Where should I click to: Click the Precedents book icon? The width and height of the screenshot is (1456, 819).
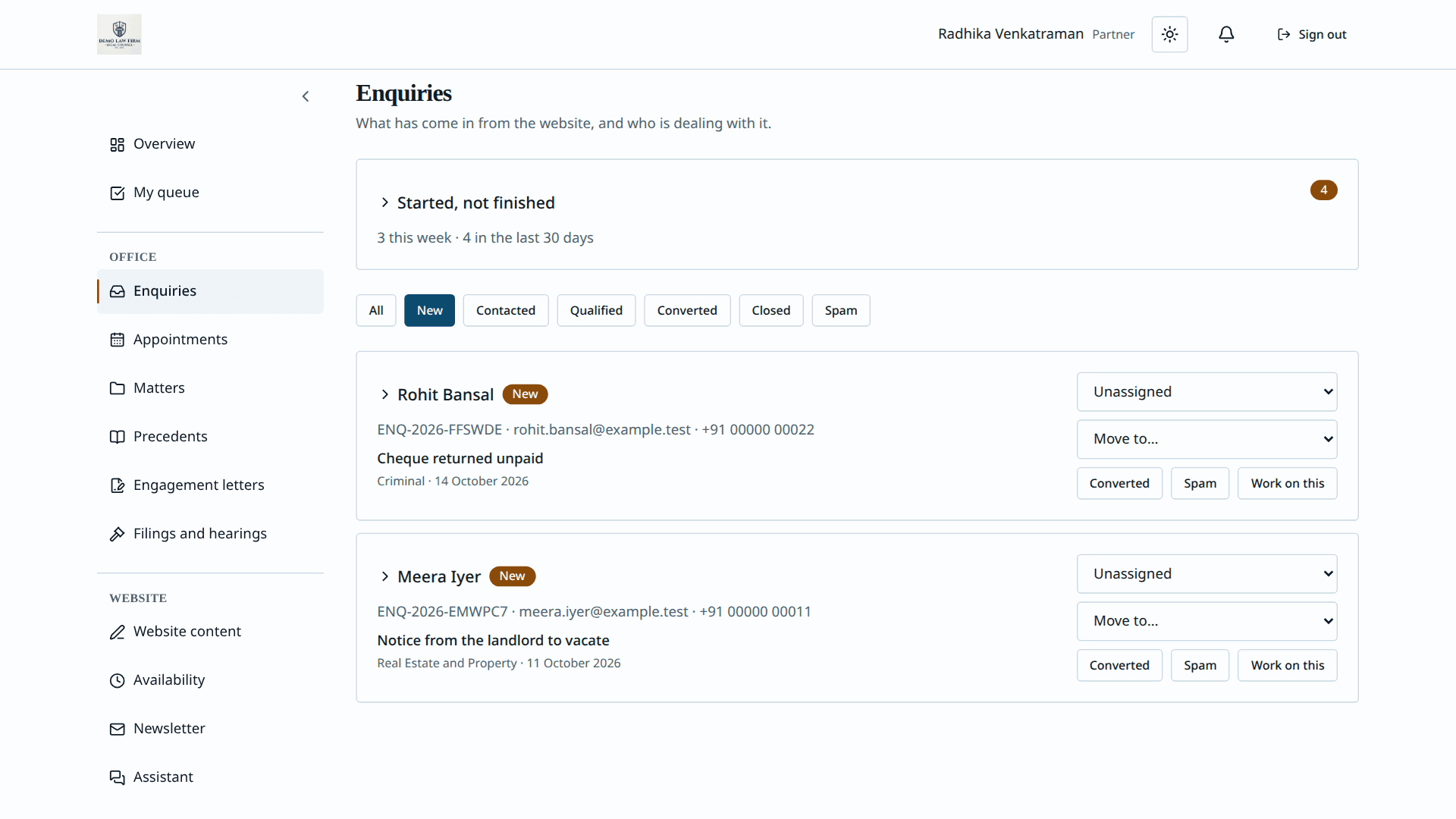[x=117, y=437]
